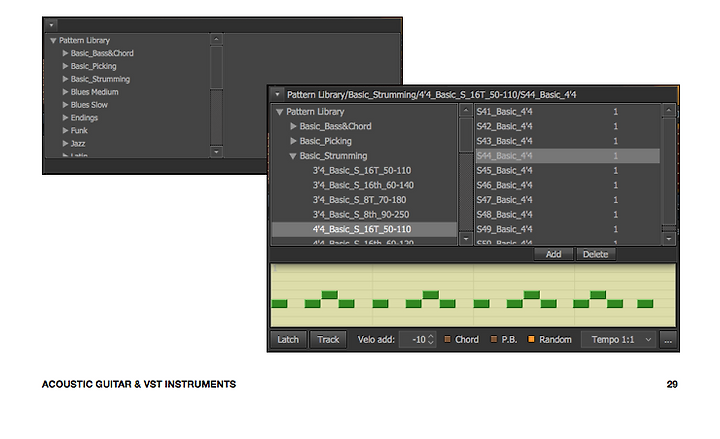This screenshot has width=720, height=439.
Task: Toggle the Latch button
Action: (288, 340)
